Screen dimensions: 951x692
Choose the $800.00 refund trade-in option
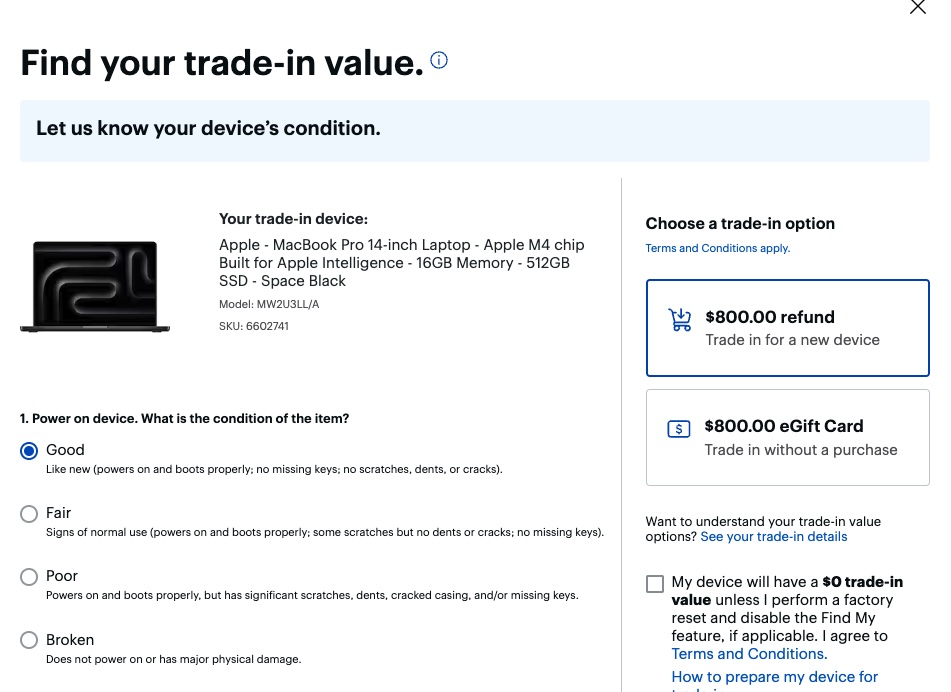[788, 328]
